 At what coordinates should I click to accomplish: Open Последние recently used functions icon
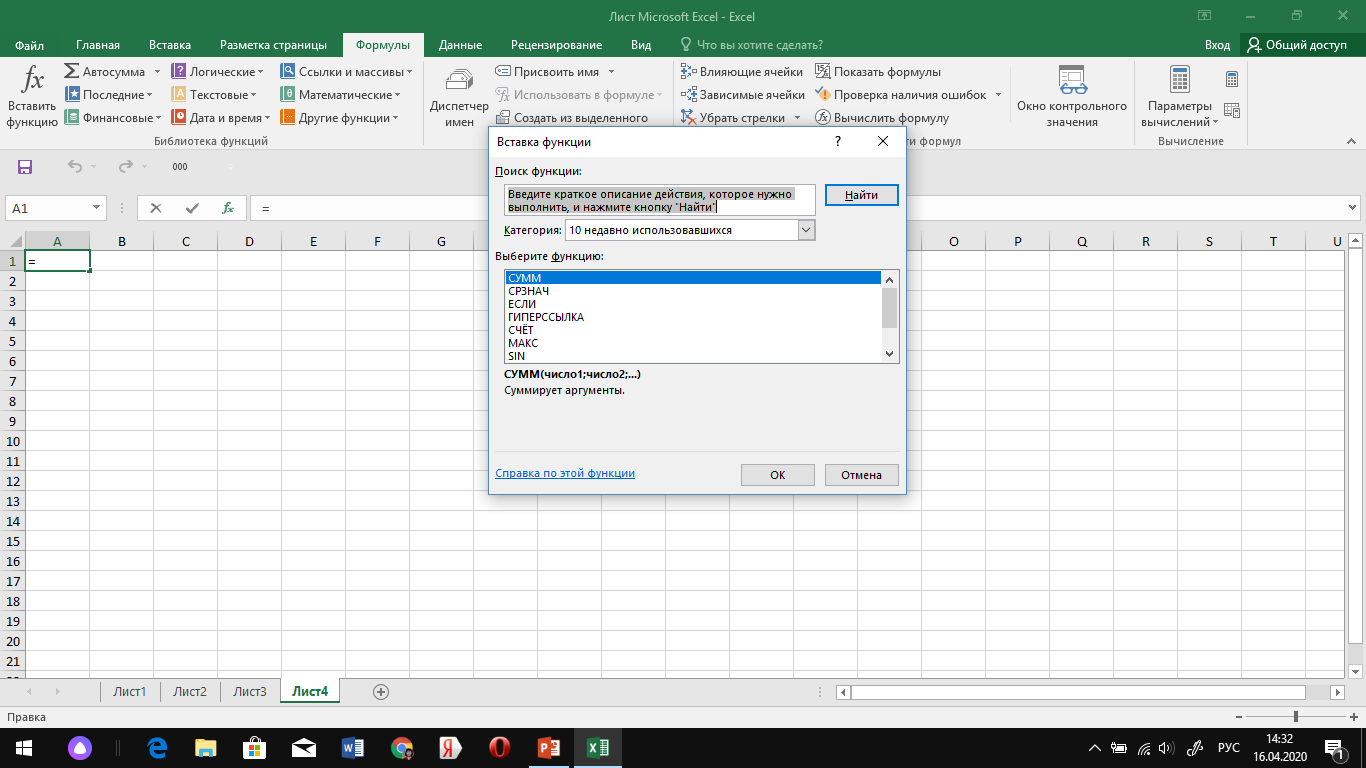coord(72,95)
